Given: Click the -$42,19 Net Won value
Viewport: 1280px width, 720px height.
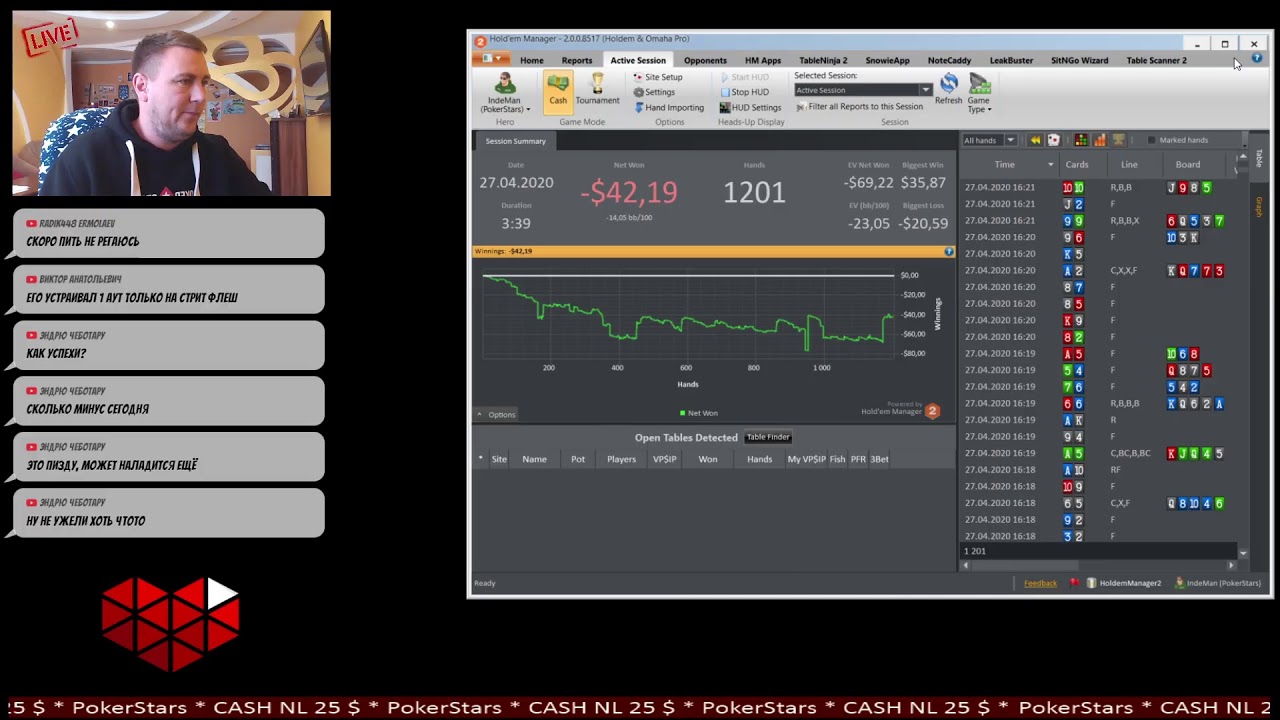Looking at the screenshot, I should point(629,192).
